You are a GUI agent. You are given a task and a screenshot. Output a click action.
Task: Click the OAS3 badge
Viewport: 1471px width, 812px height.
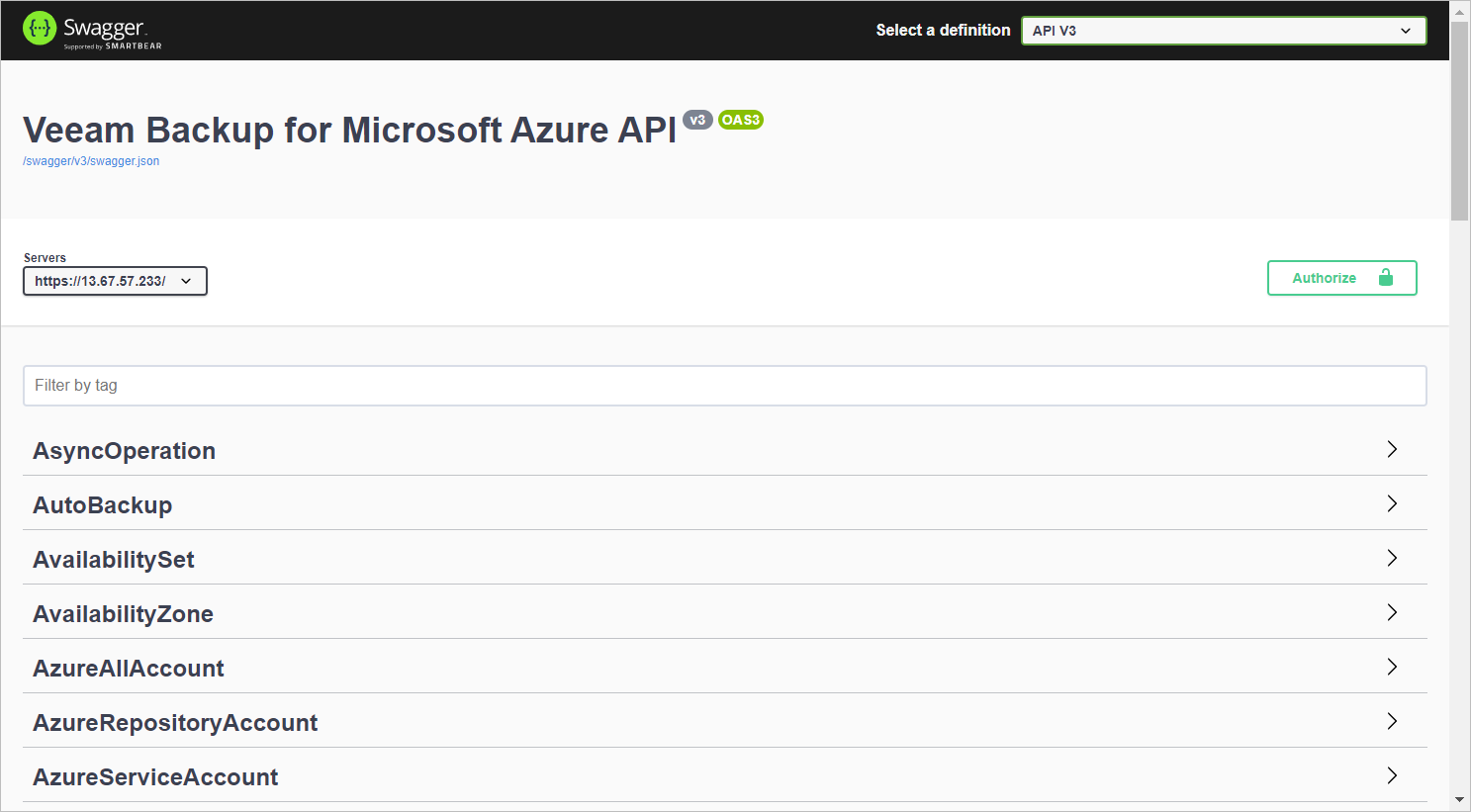(741, 120)
